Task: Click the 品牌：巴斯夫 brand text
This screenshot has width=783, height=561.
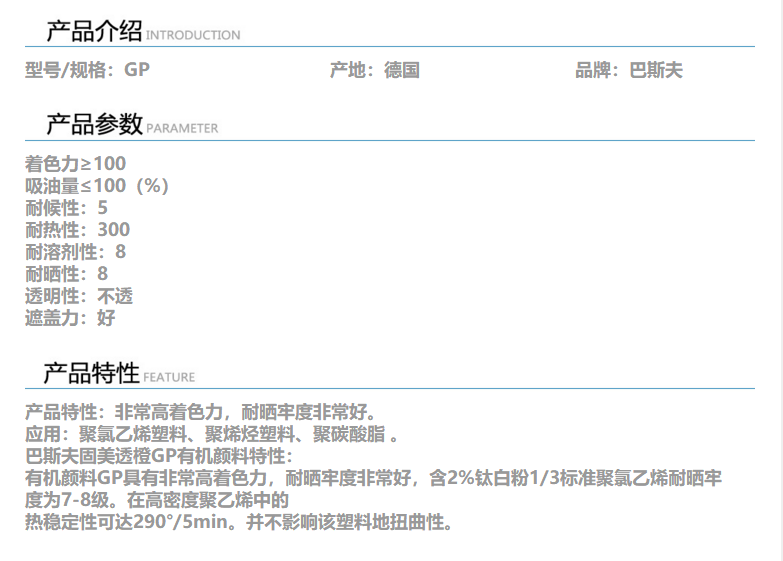Action: 628,71
